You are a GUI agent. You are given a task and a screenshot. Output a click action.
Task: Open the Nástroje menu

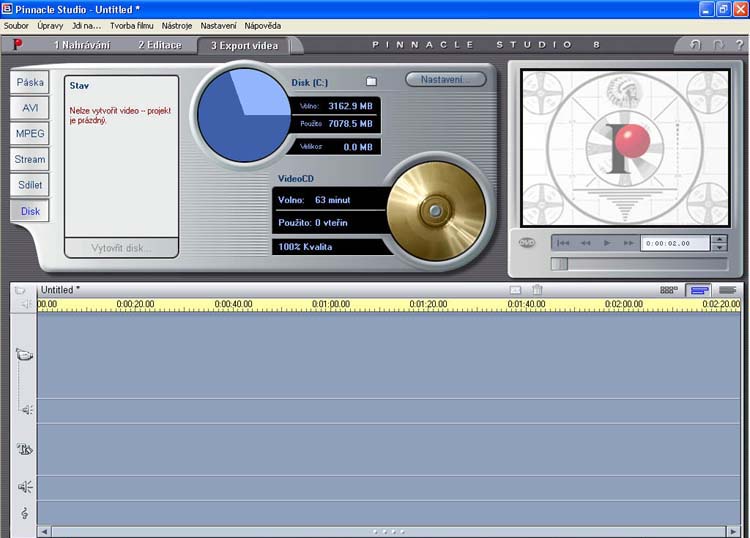pos(176,25)
